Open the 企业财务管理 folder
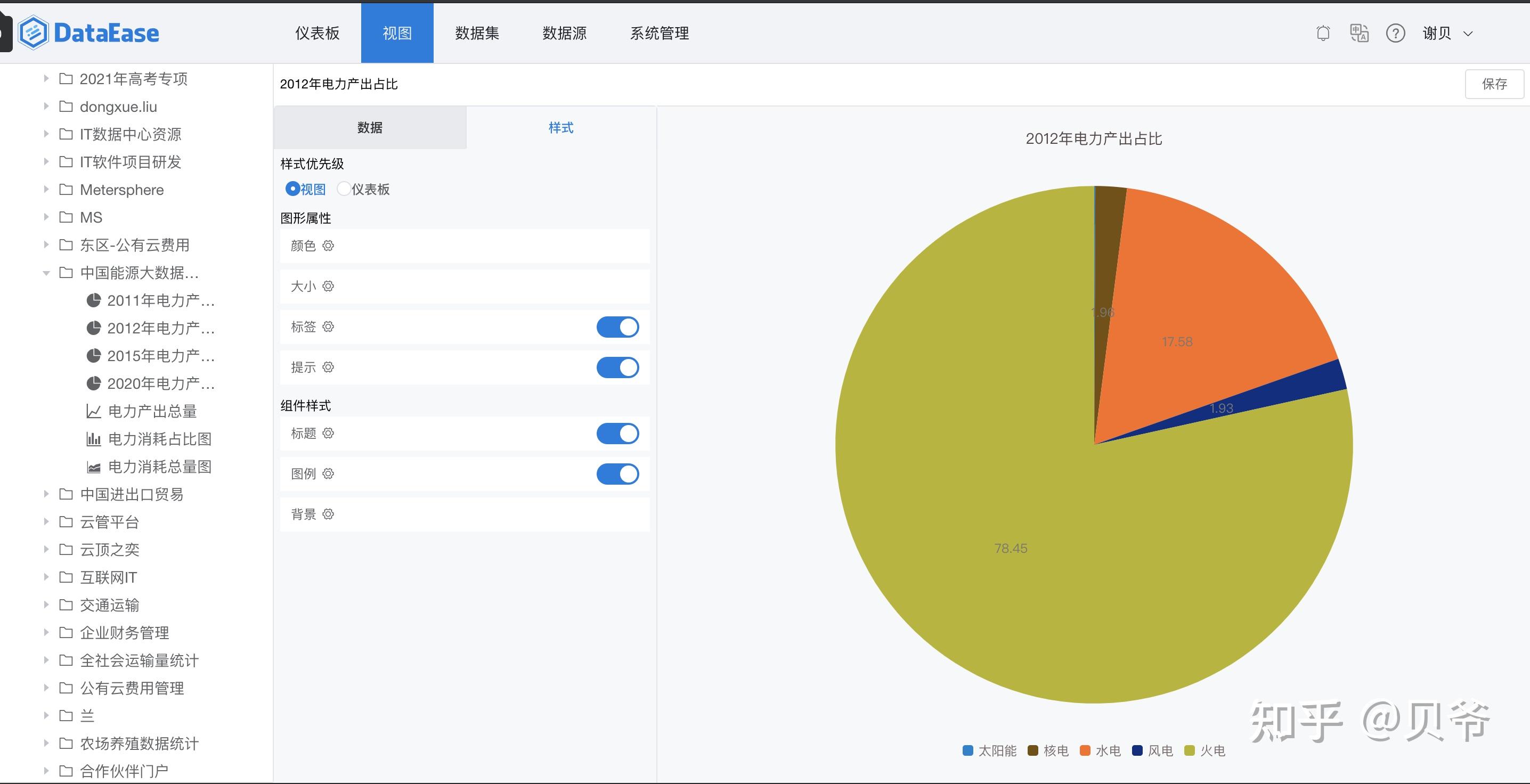 [x=125, y=633]
